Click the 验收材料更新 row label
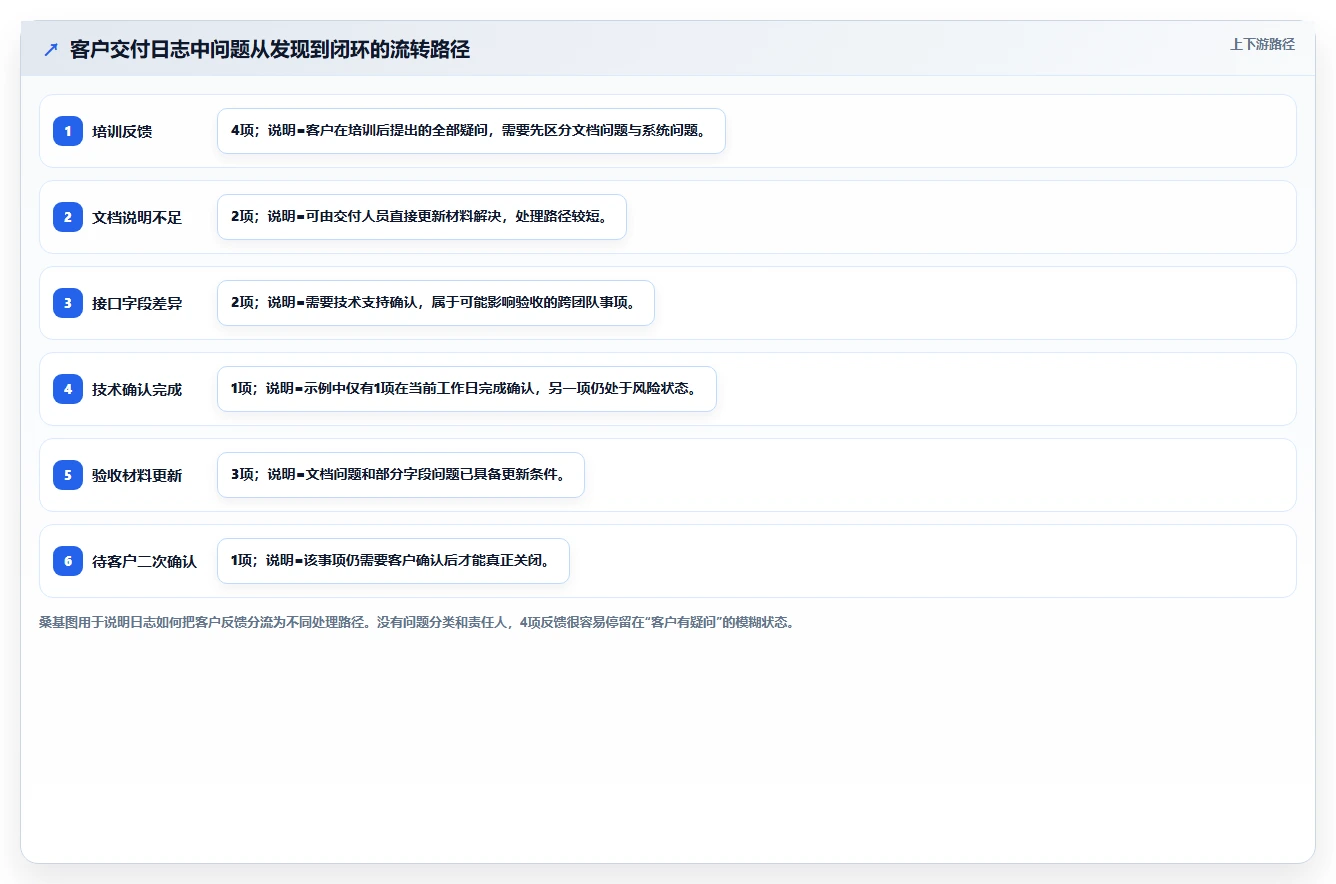This screenshot has height=884, width=1336. [137, 475]
